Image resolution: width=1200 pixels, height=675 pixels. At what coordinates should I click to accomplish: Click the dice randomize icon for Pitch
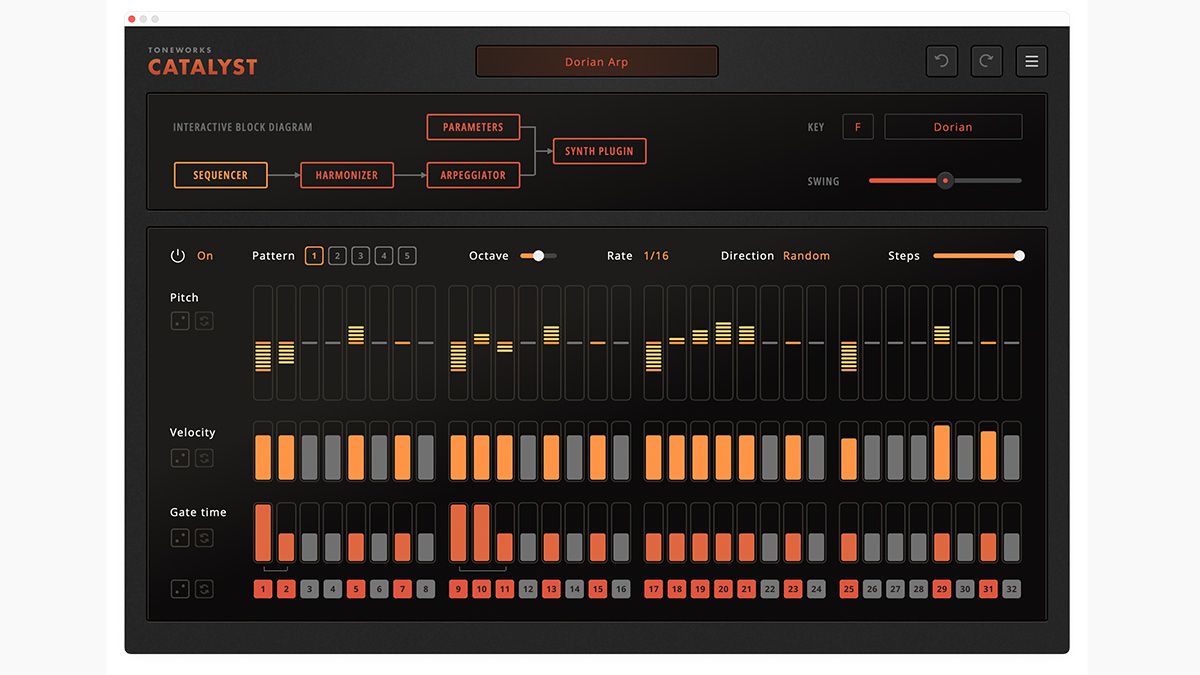180,321
